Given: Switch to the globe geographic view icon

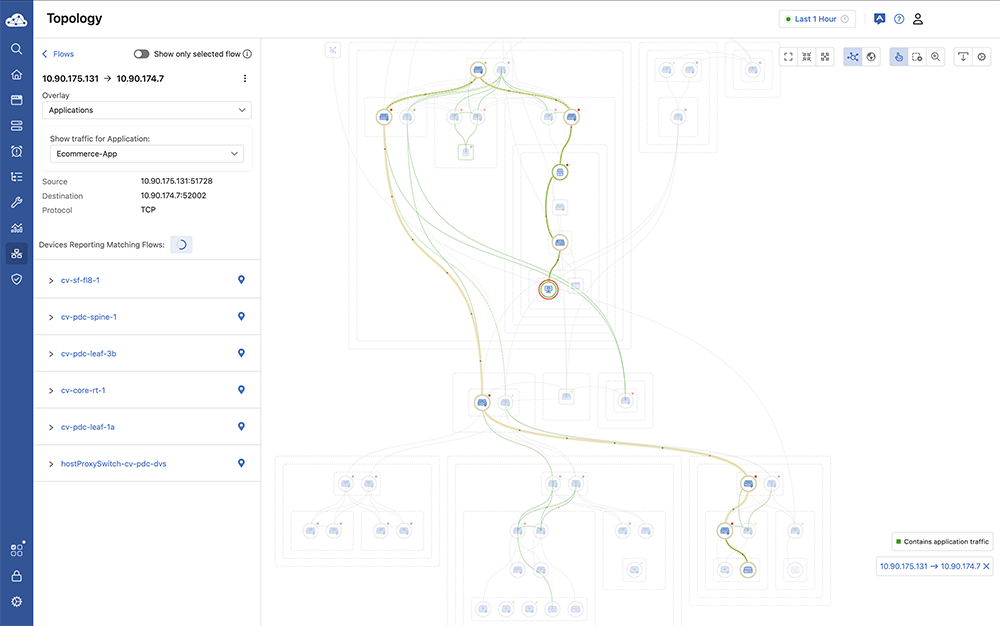Looking at the screenshot, I should pyautogui.click(x=871, y=57).
